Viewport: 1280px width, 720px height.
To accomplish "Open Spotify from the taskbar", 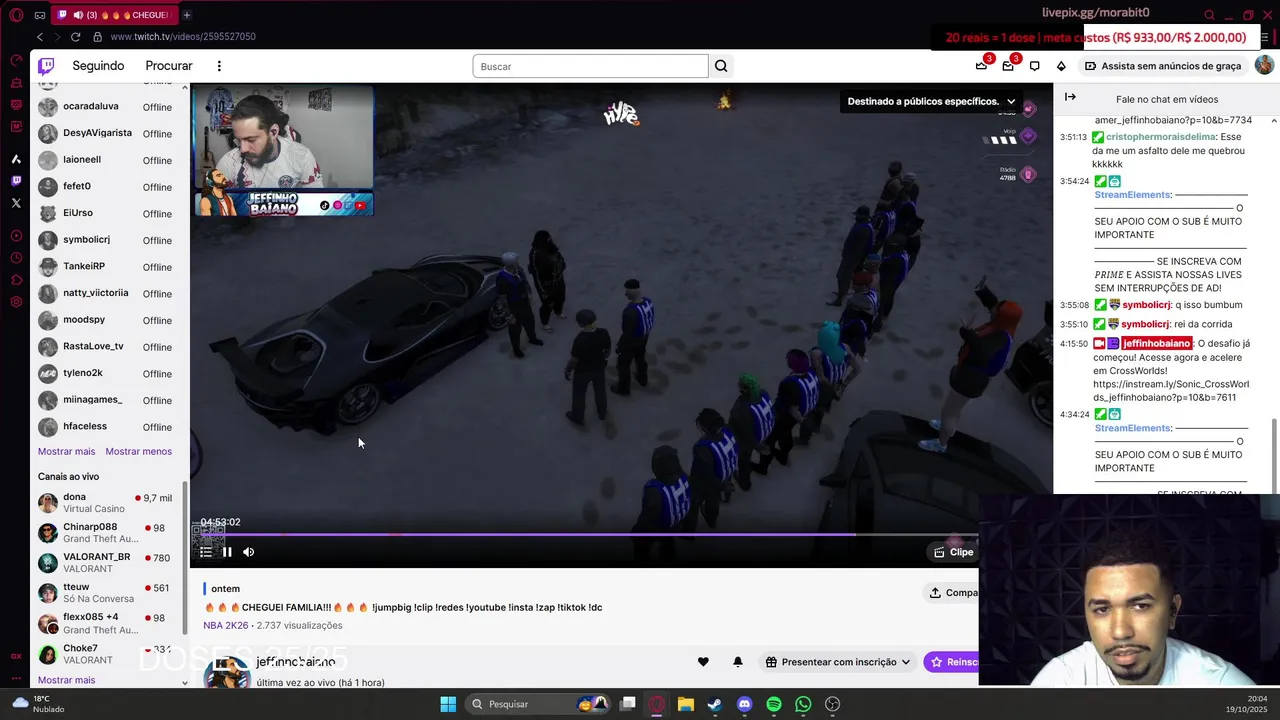I will (x=774, y=704).
